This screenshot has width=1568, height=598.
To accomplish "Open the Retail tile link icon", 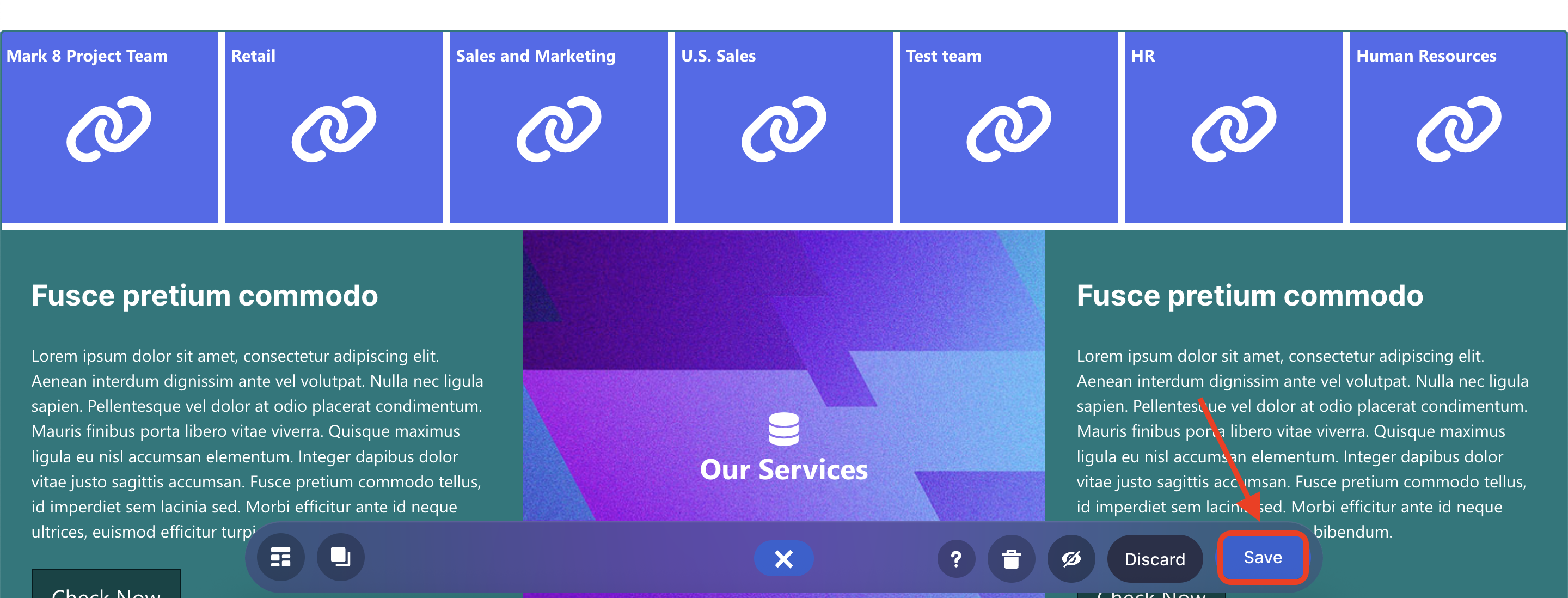I will tap(334, 129).
